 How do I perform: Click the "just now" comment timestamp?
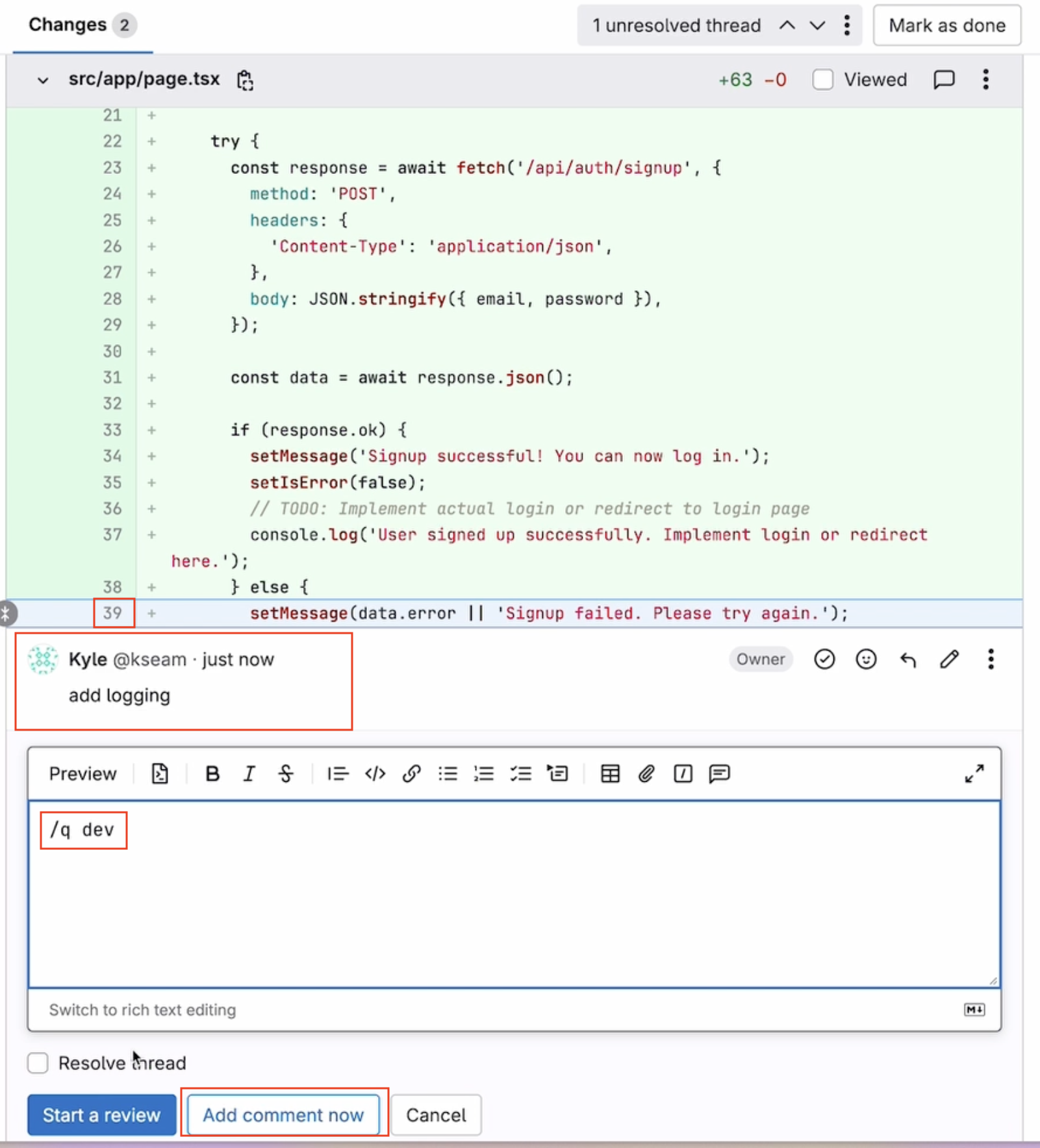(x=238, y=659)
